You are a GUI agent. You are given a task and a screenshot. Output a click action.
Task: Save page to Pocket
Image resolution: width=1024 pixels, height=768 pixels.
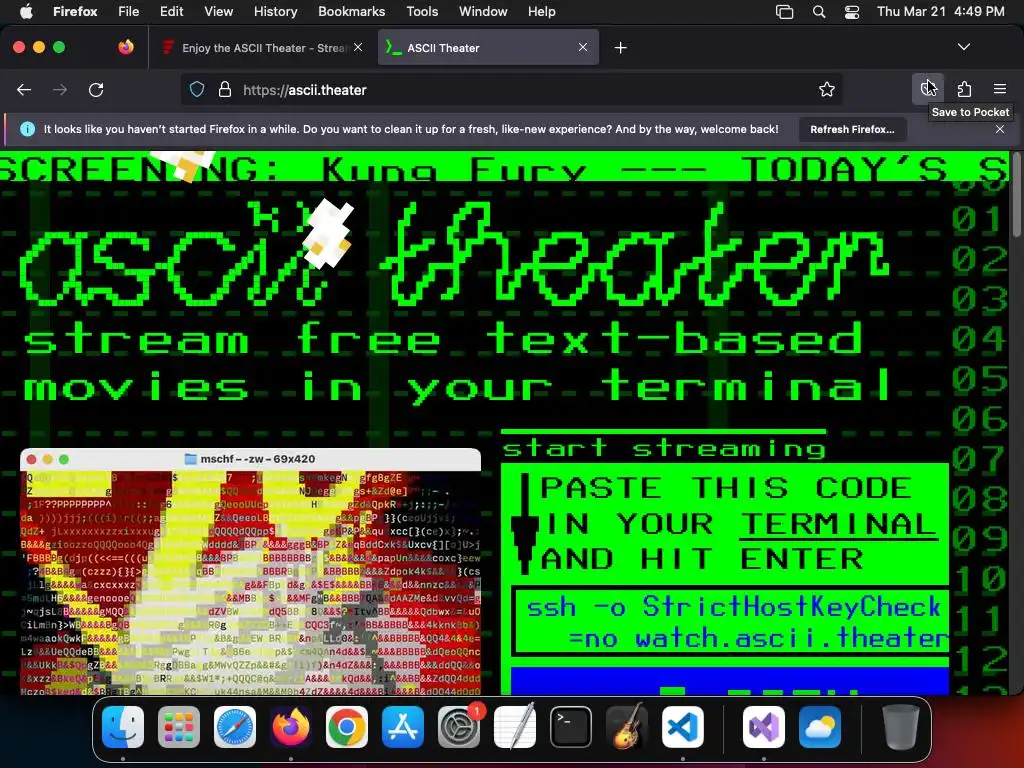(928, 89)
